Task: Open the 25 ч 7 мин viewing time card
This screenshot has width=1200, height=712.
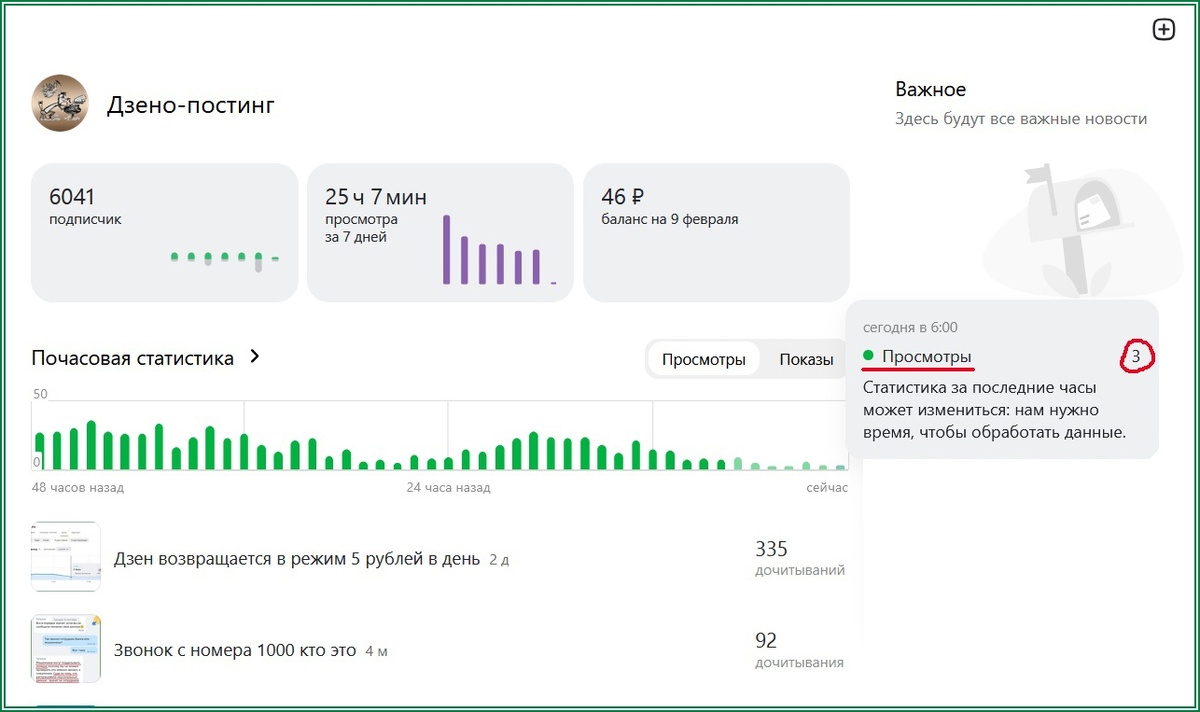Action: coord(440,233)
